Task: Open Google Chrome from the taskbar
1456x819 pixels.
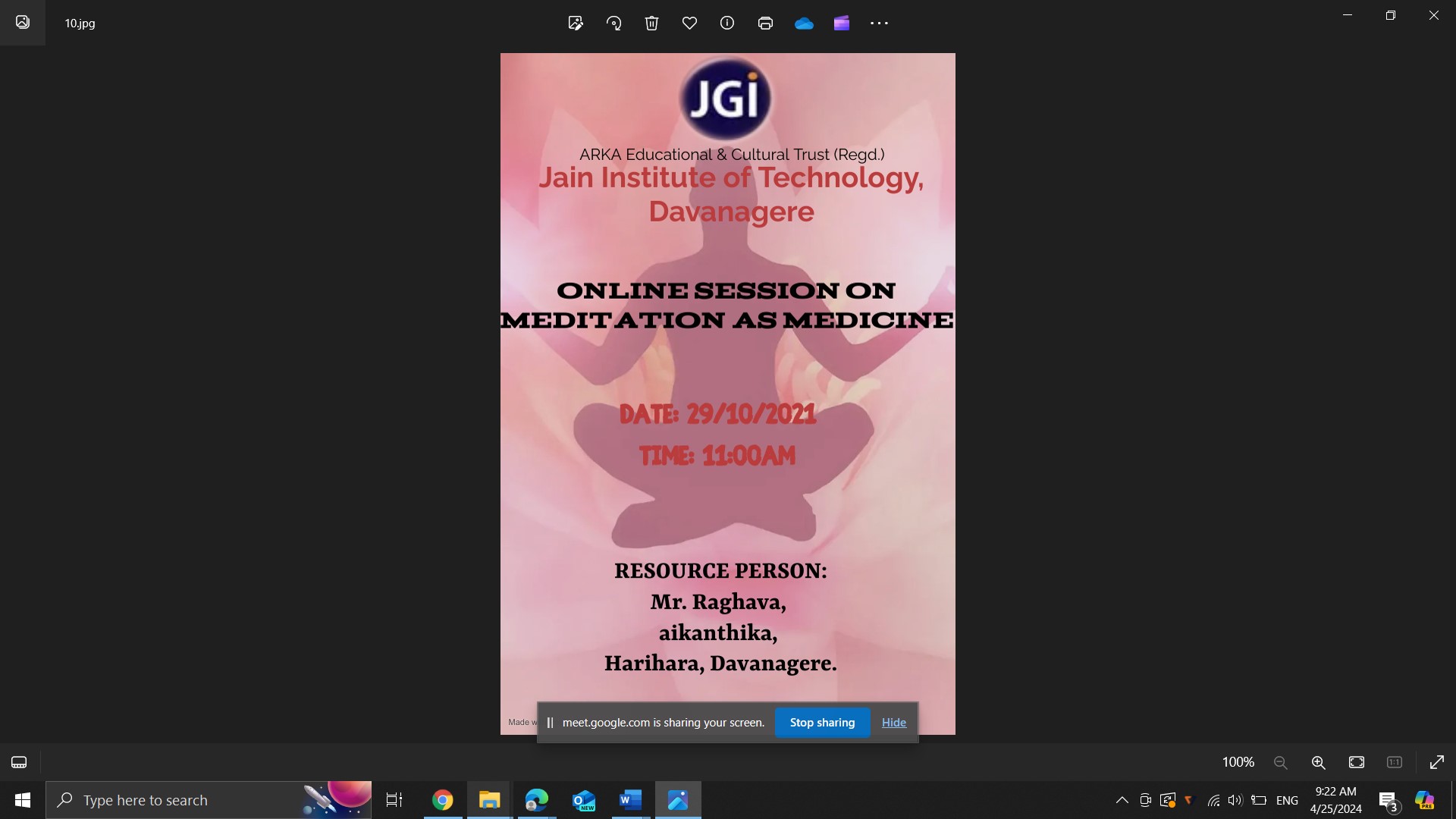Action: [443, 800]
